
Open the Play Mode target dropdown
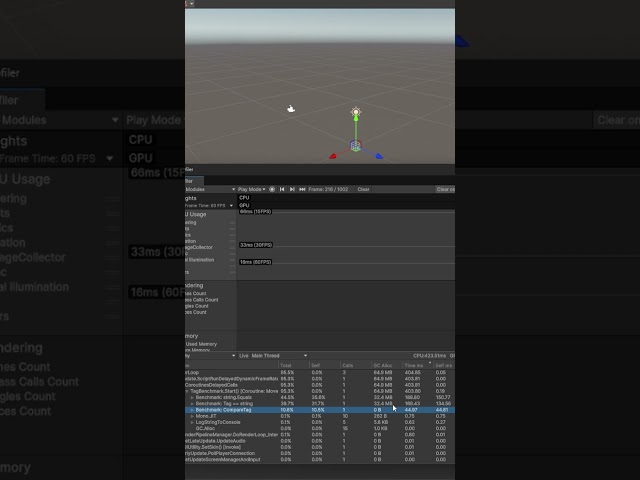pos(251,189)
